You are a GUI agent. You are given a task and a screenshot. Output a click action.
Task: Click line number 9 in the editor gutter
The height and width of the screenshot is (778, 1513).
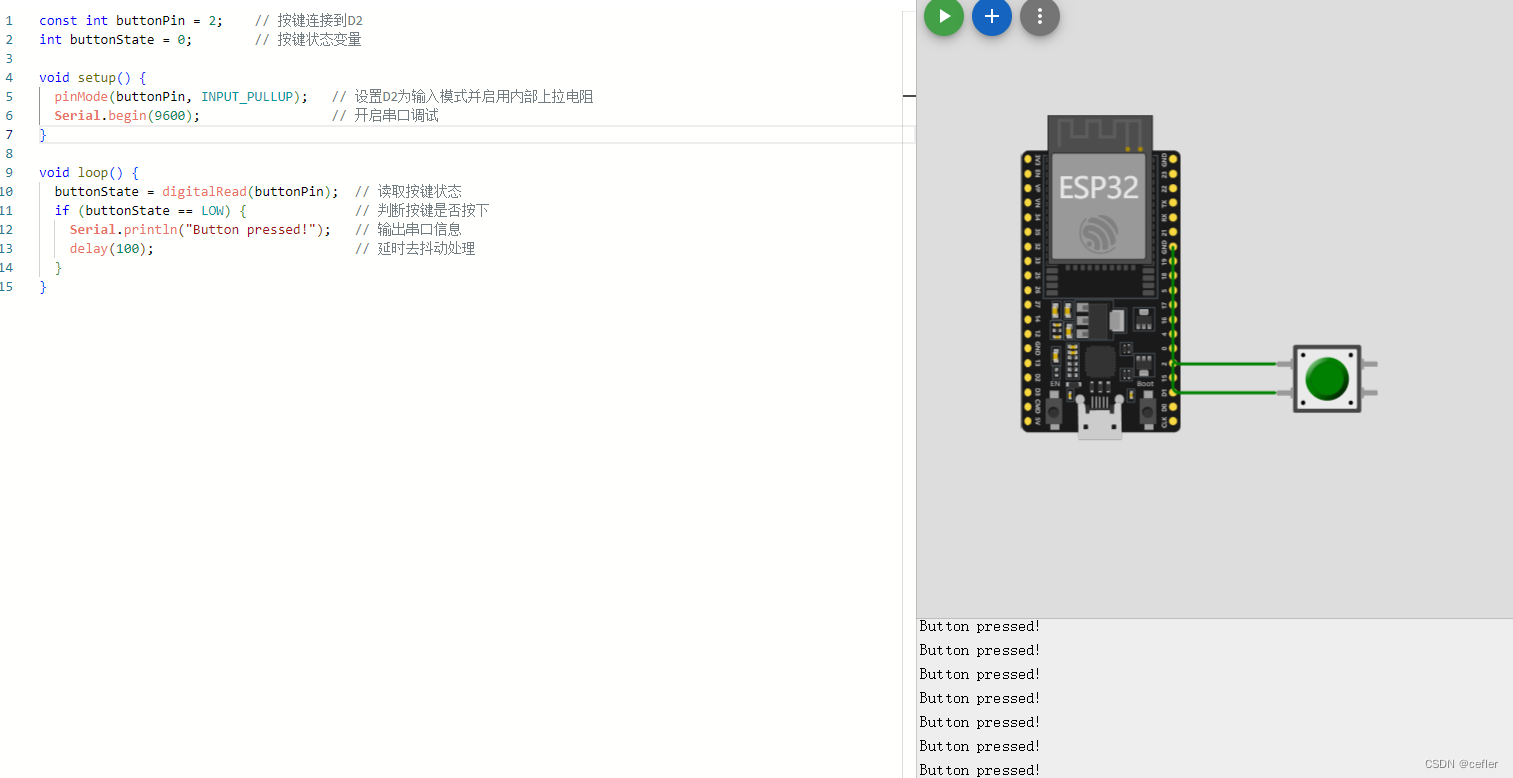[x=9, y=172]
